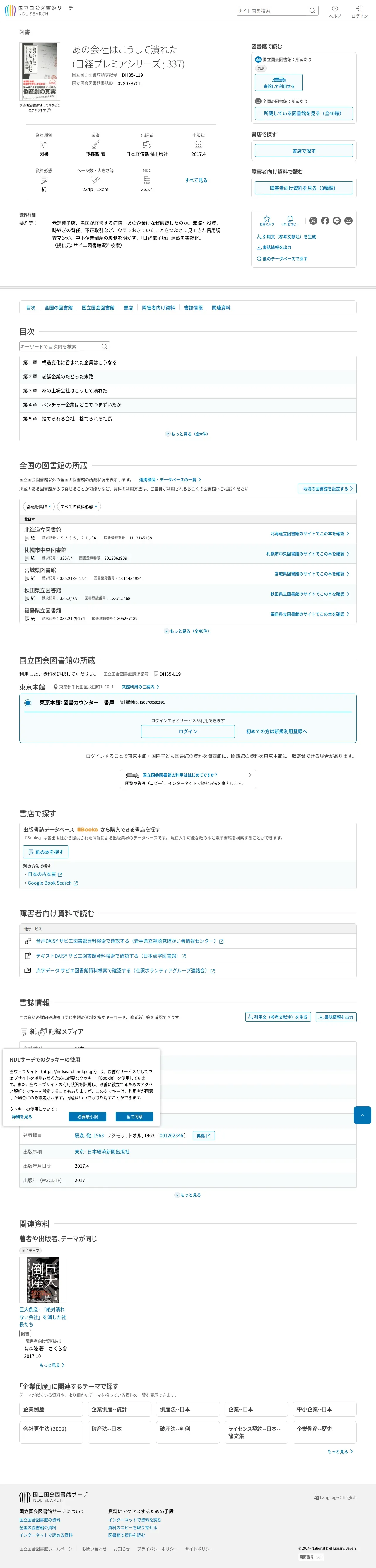
Task: Open the 巨大倒産 book cover thumbnail
Action: tap(42, 1280)
